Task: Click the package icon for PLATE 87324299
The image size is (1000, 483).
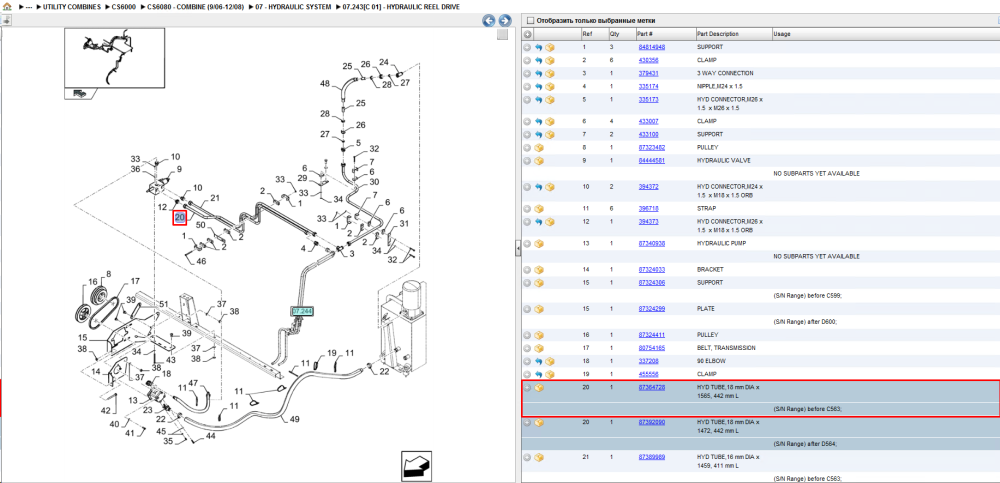Action: click(539, 309)
